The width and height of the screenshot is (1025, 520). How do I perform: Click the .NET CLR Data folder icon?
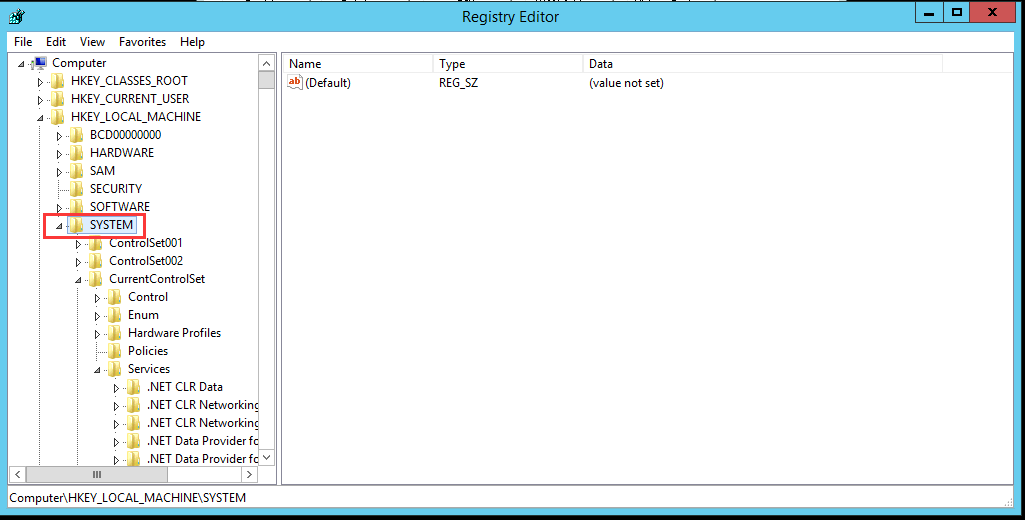[x=134, y=387]
